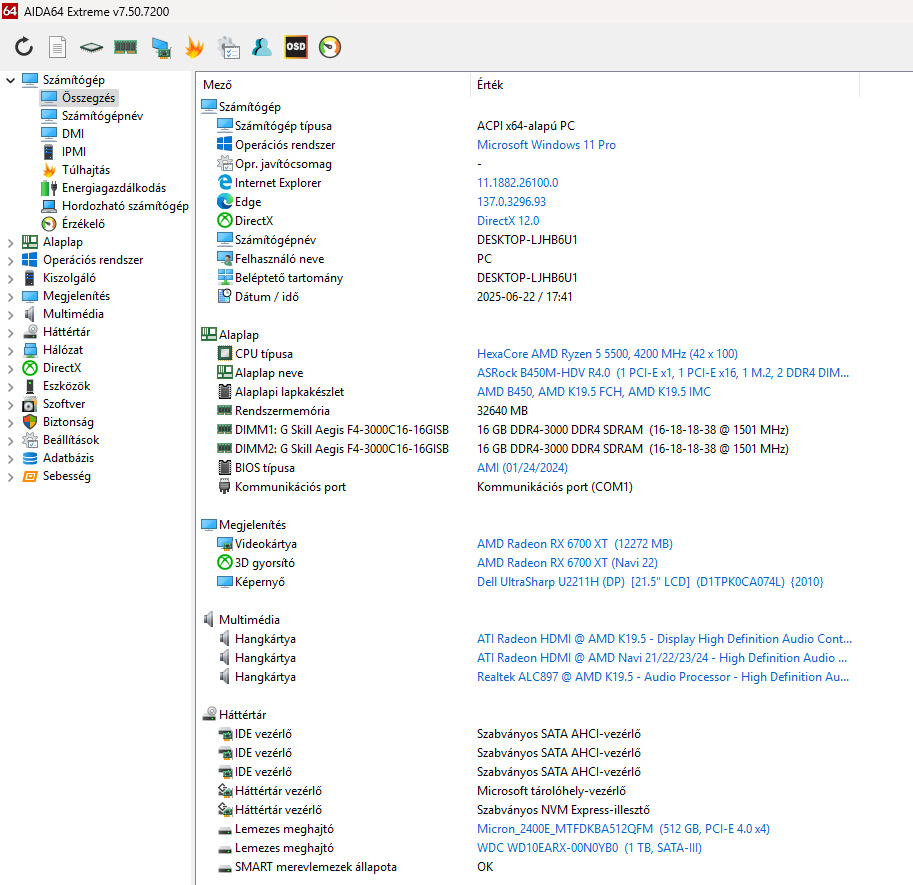Open the DMI tree item
The image size is (913, 885).
pos(73,134)
